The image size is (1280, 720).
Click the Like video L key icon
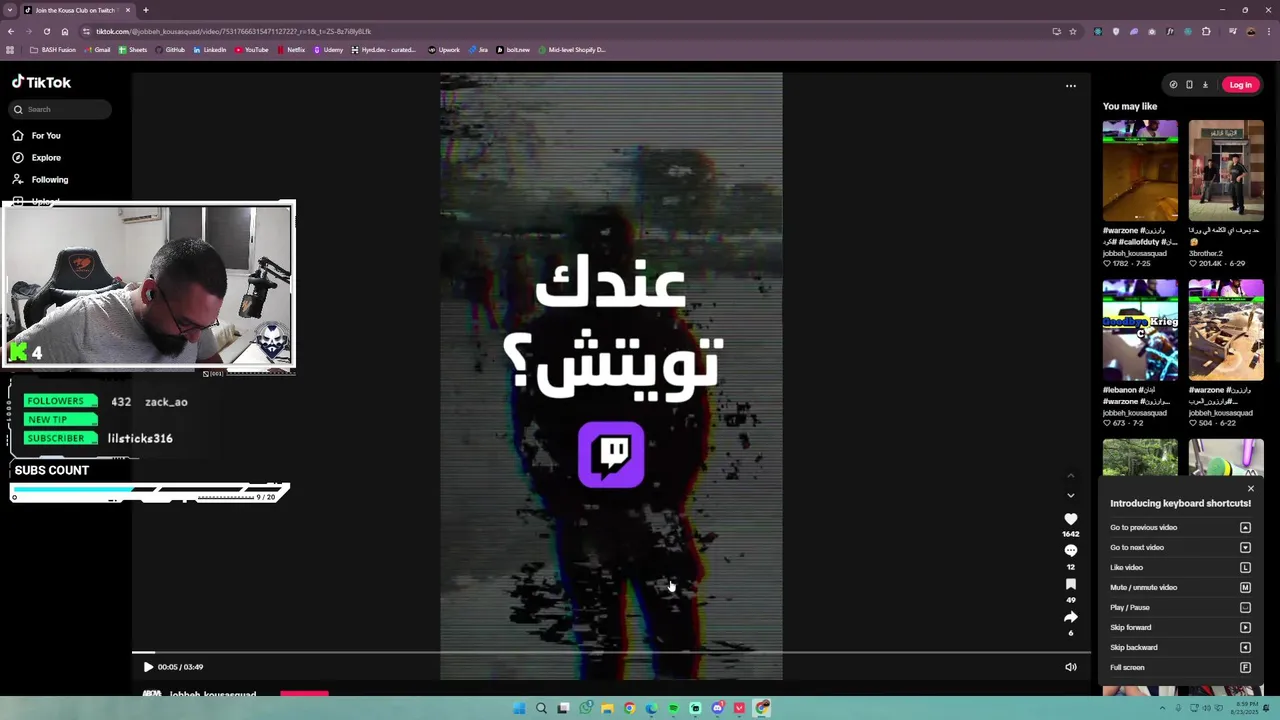[x=1245, y=567]
